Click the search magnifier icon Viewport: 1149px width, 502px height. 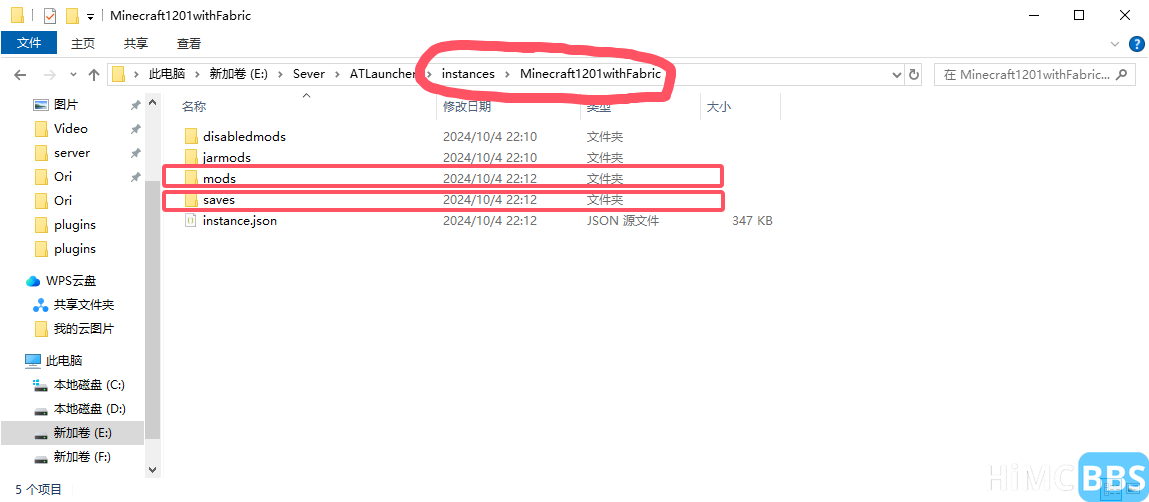click(1121, 75)
